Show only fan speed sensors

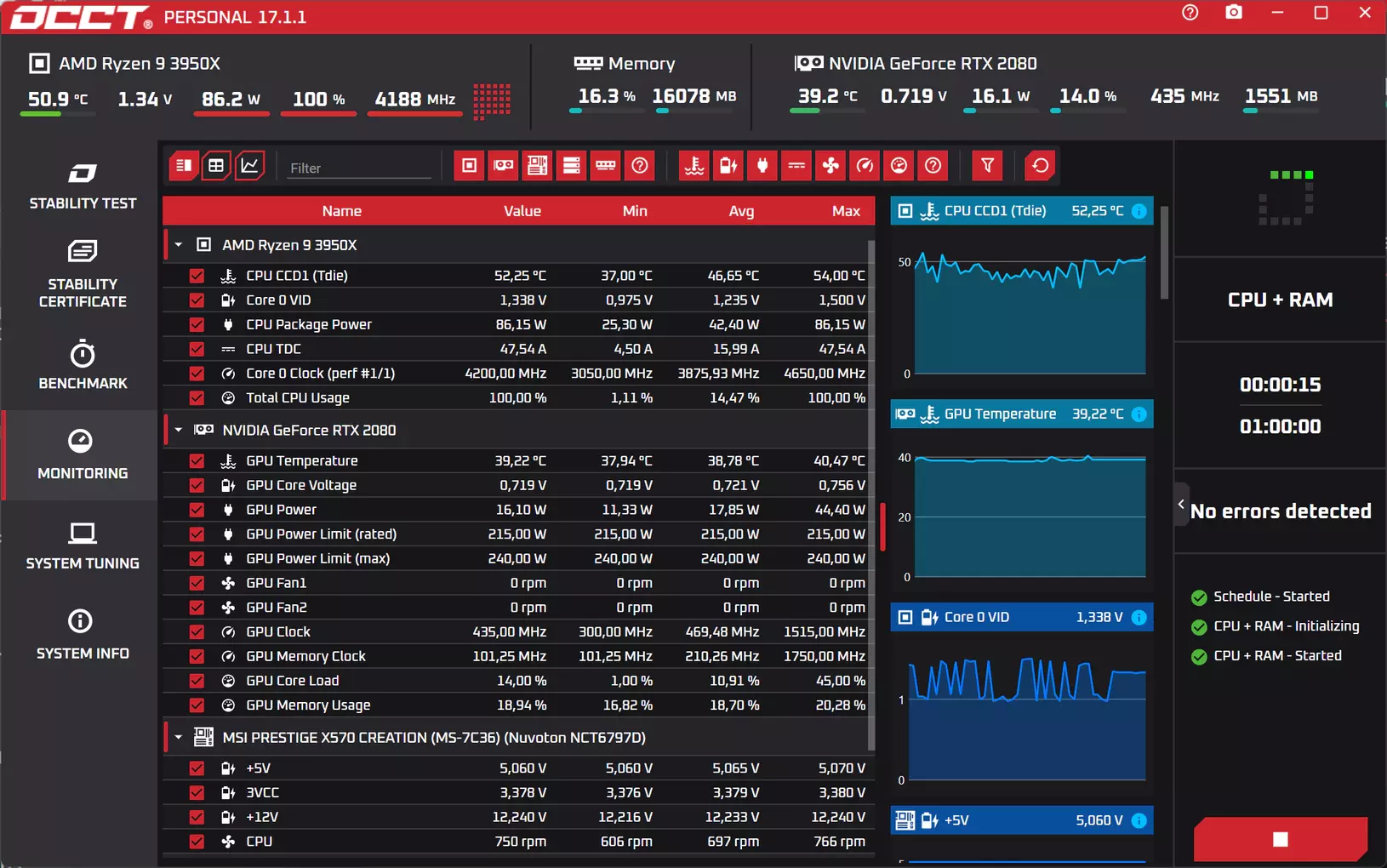tap(830, 166)
